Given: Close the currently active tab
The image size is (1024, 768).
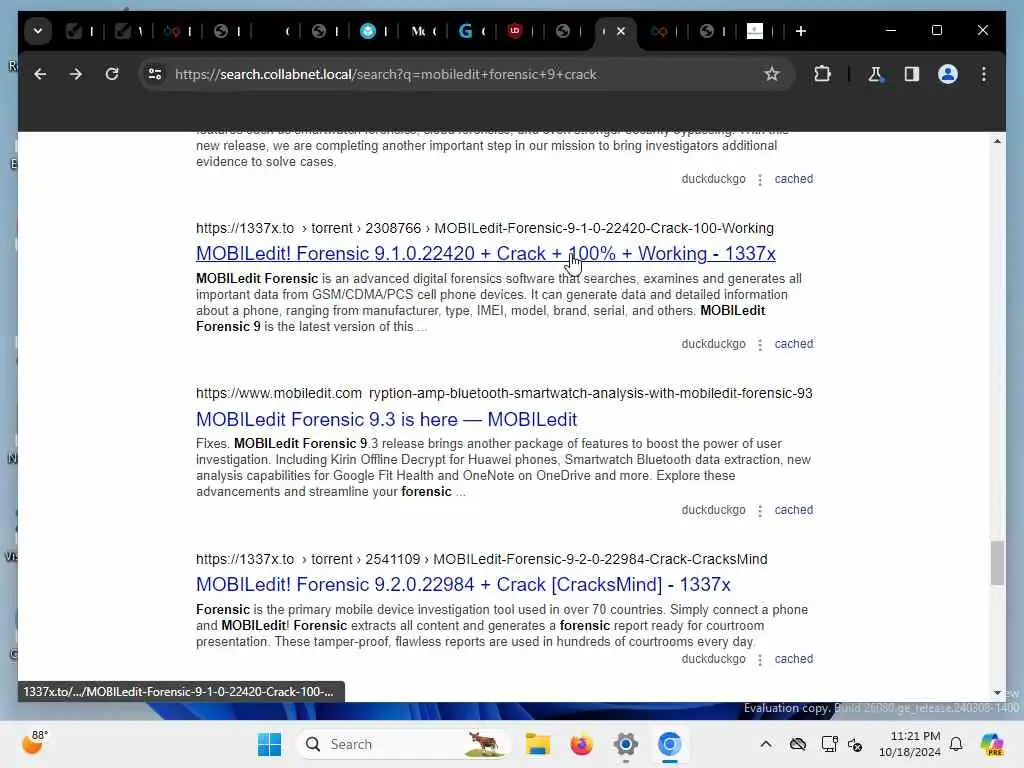Looking at the screenshot, I should [x=621, y=31].
